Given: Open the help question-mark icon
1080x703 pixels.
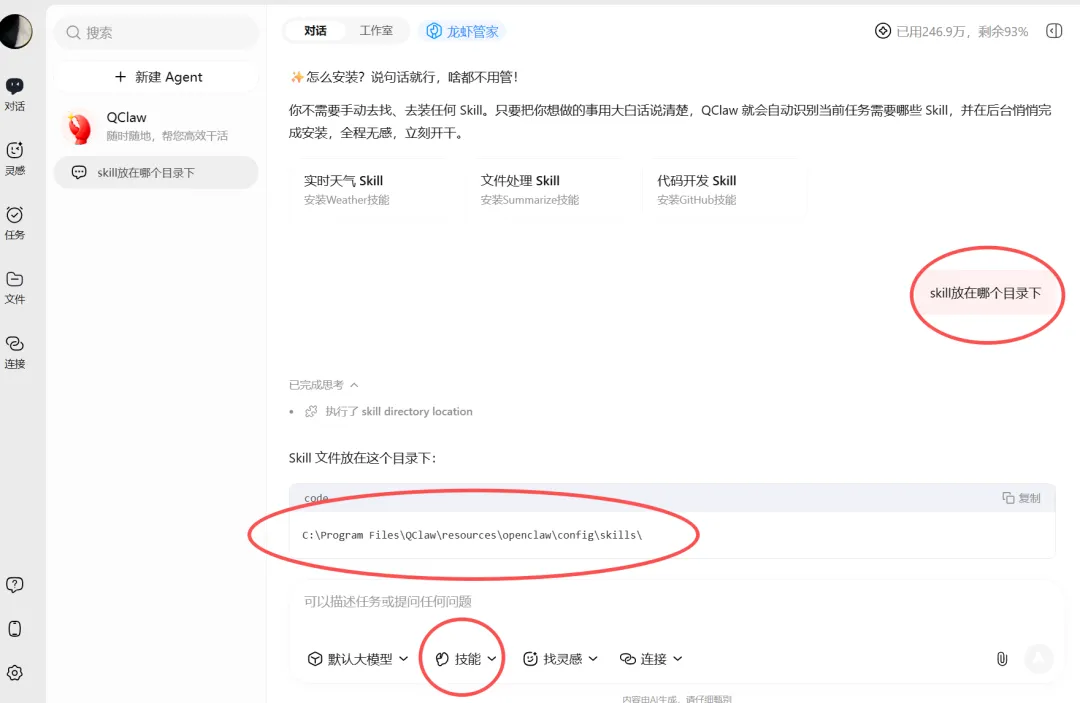Looking at the screenshot, I should click(14, 585).
